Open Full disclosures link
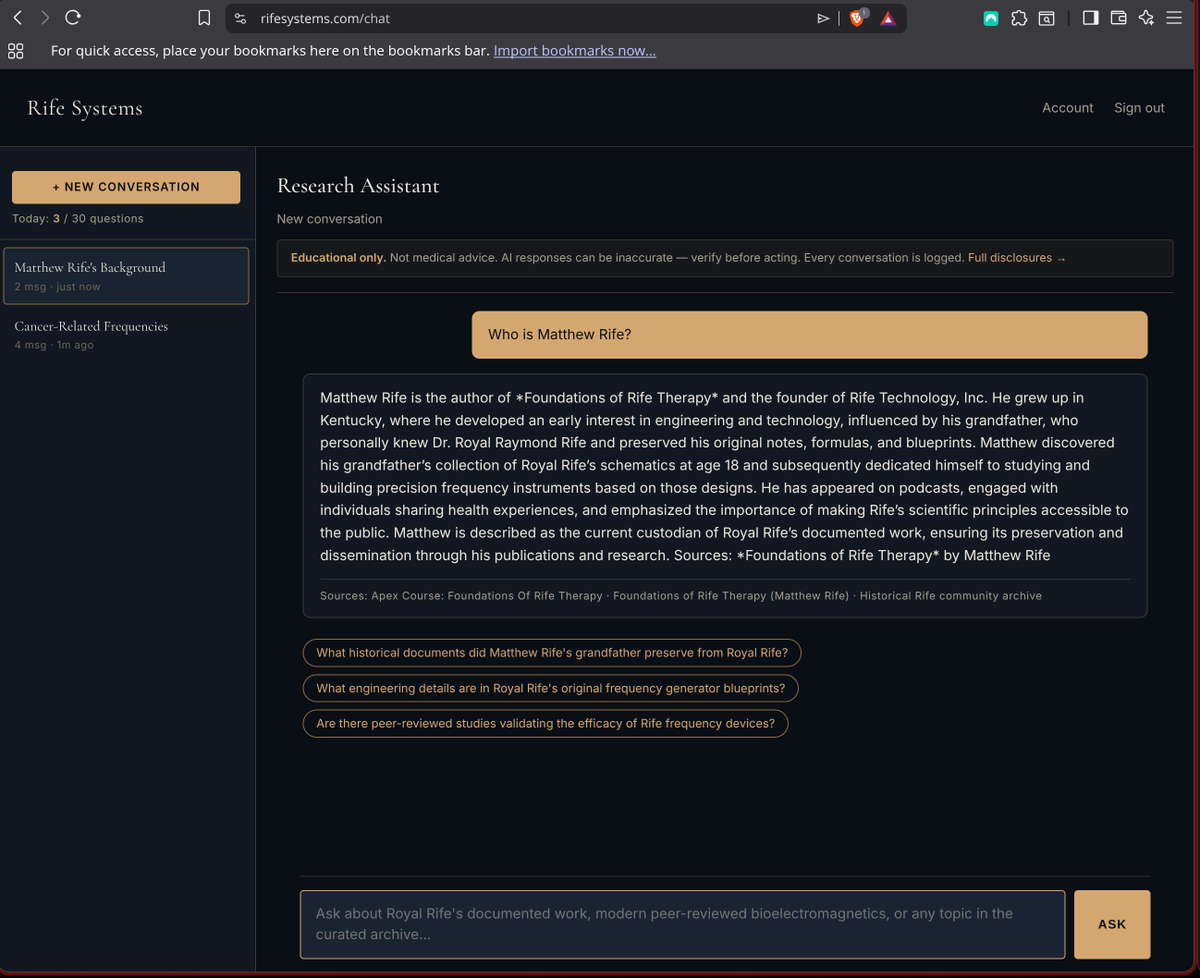The width and height of the screenshot is (1200, 978). [x=1017, y=258]
